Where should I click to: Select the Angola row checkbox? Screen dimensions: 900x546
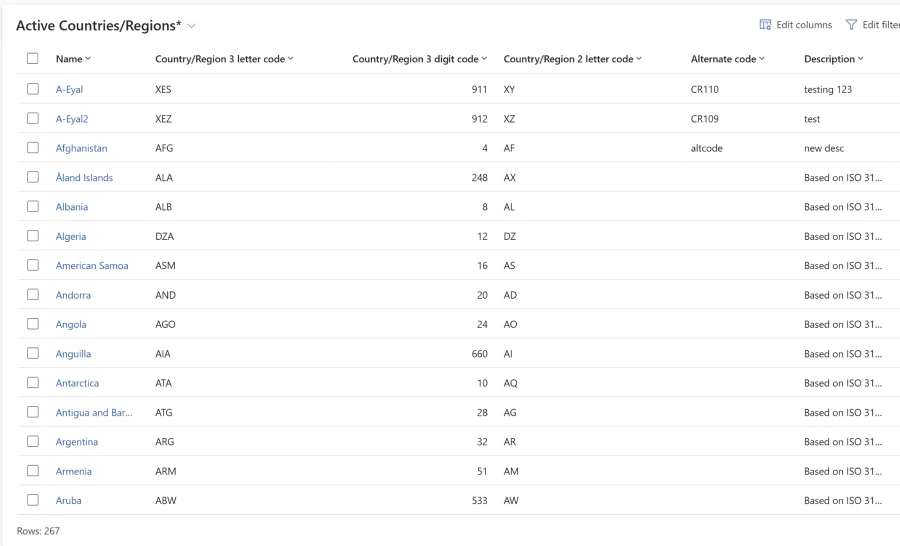coord(33,324)
